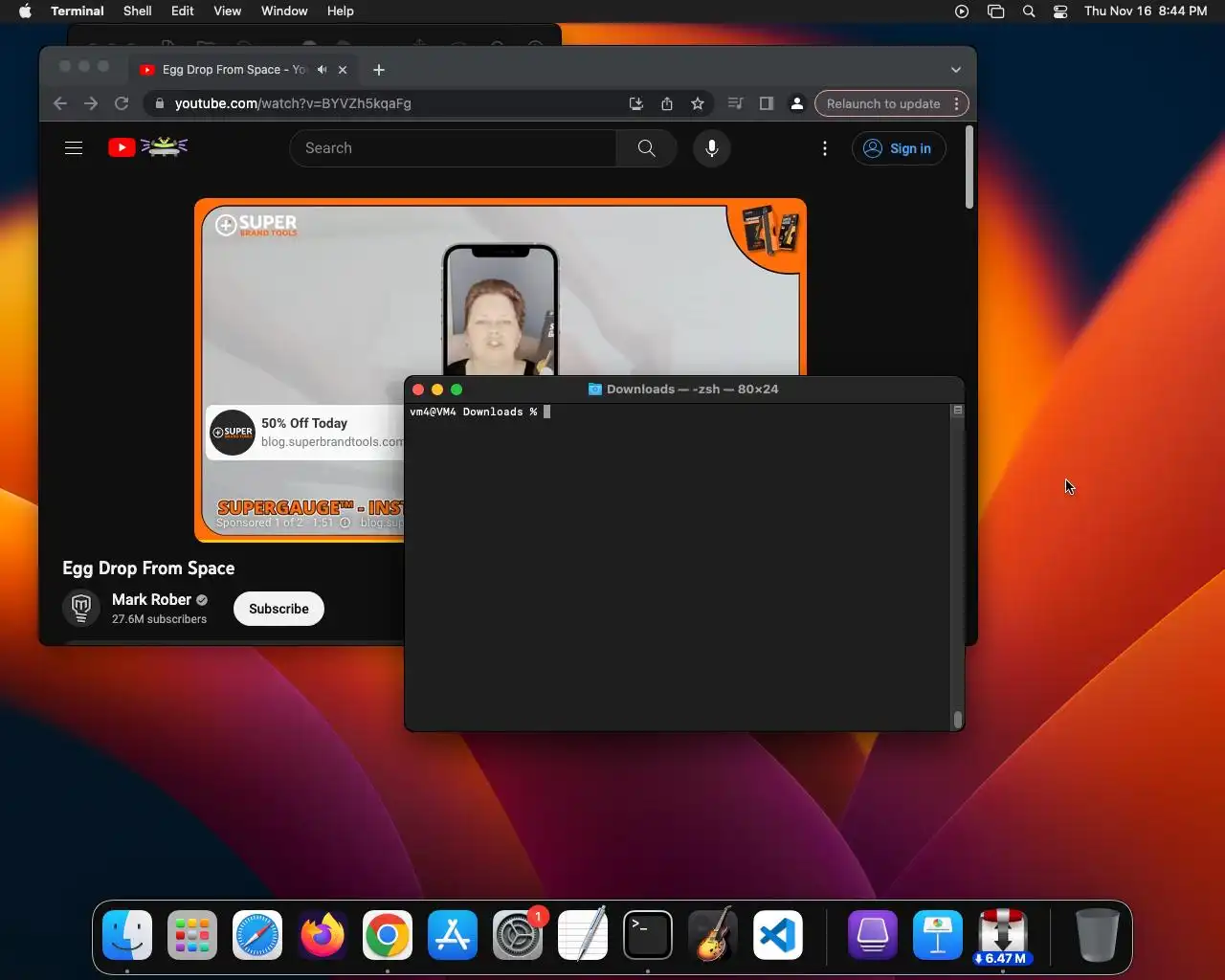Open Super Brand Tools advertiser avatar

click(233, 433)
